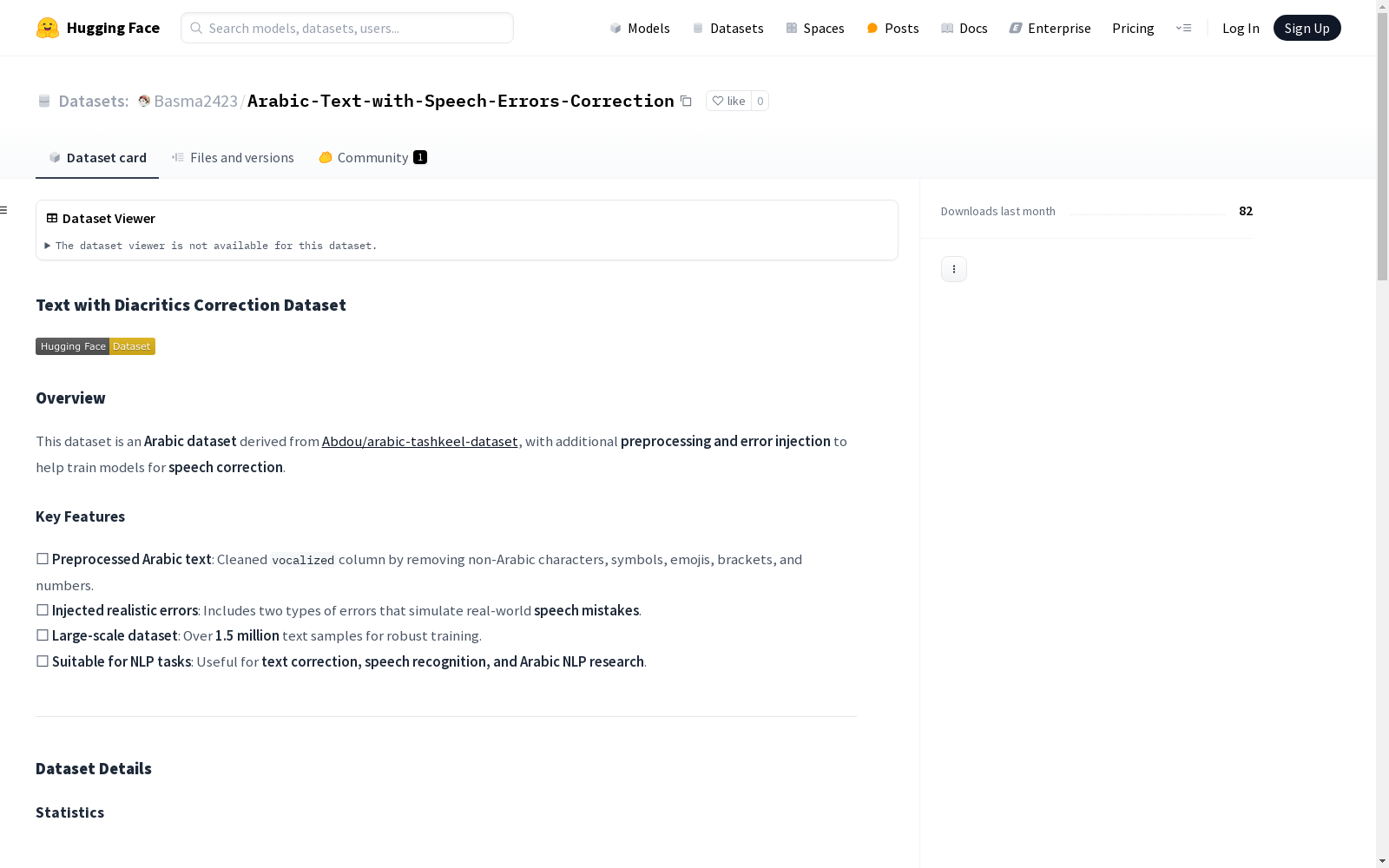This screenshot has width=1389, height=868.
Task: Click the page vertical scrollbar thumb
Action: [1382, 145]
